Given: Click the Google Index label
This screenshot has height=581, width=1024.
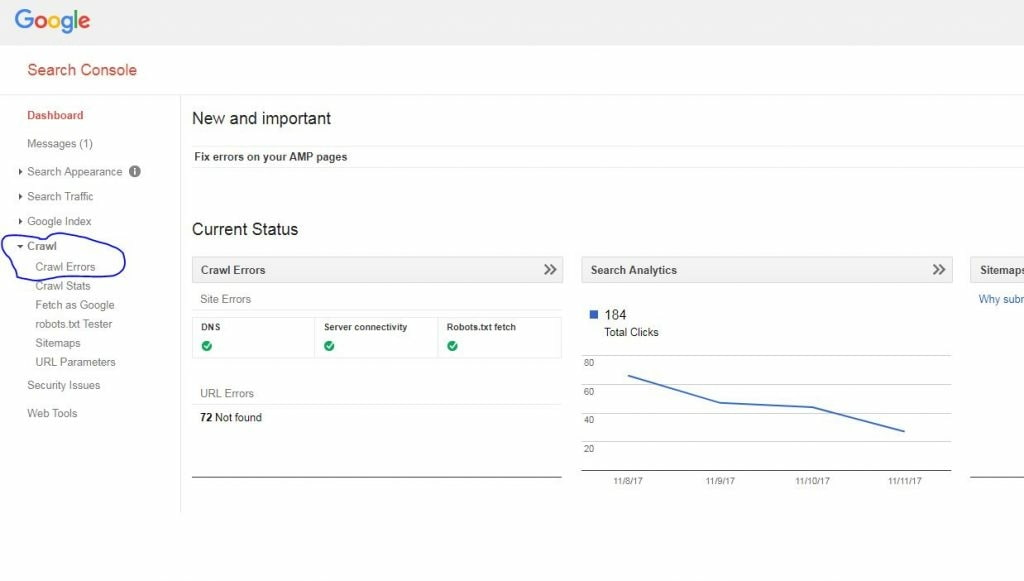Looking at the screenshot, I should (x=59, y=221).
